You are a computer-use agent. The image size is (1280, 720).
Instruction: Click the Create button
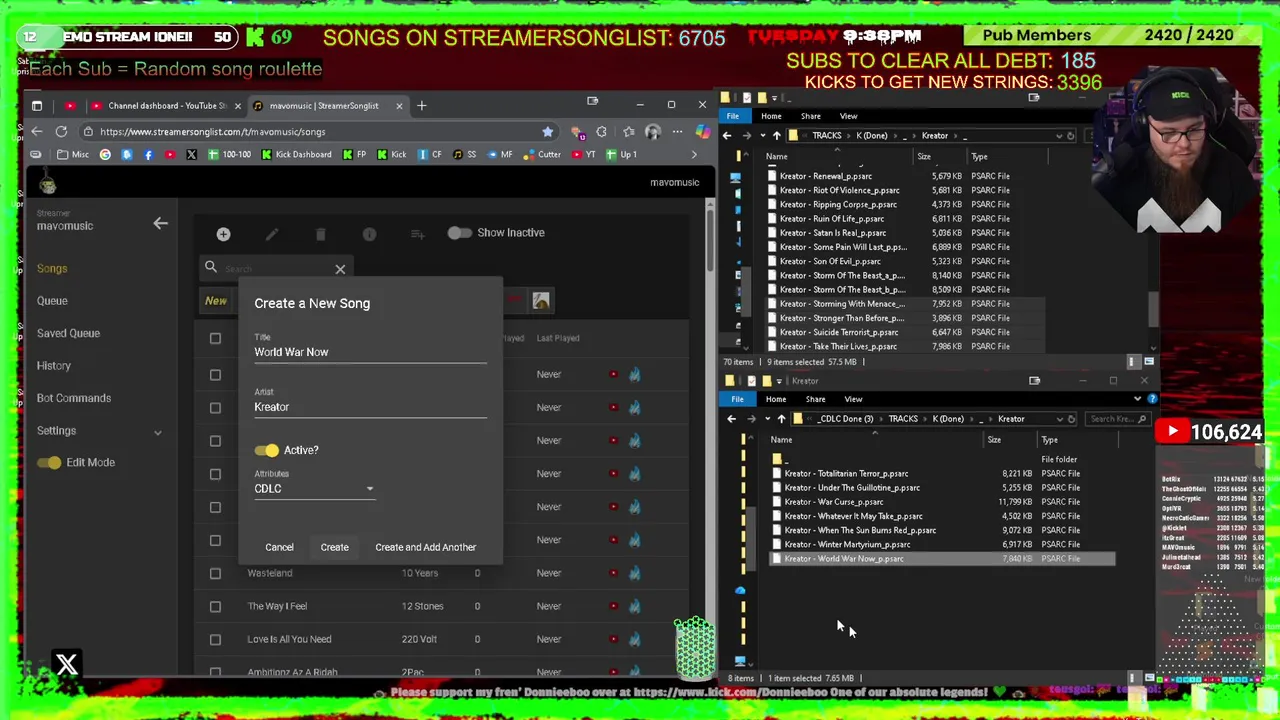click(334, 547)
